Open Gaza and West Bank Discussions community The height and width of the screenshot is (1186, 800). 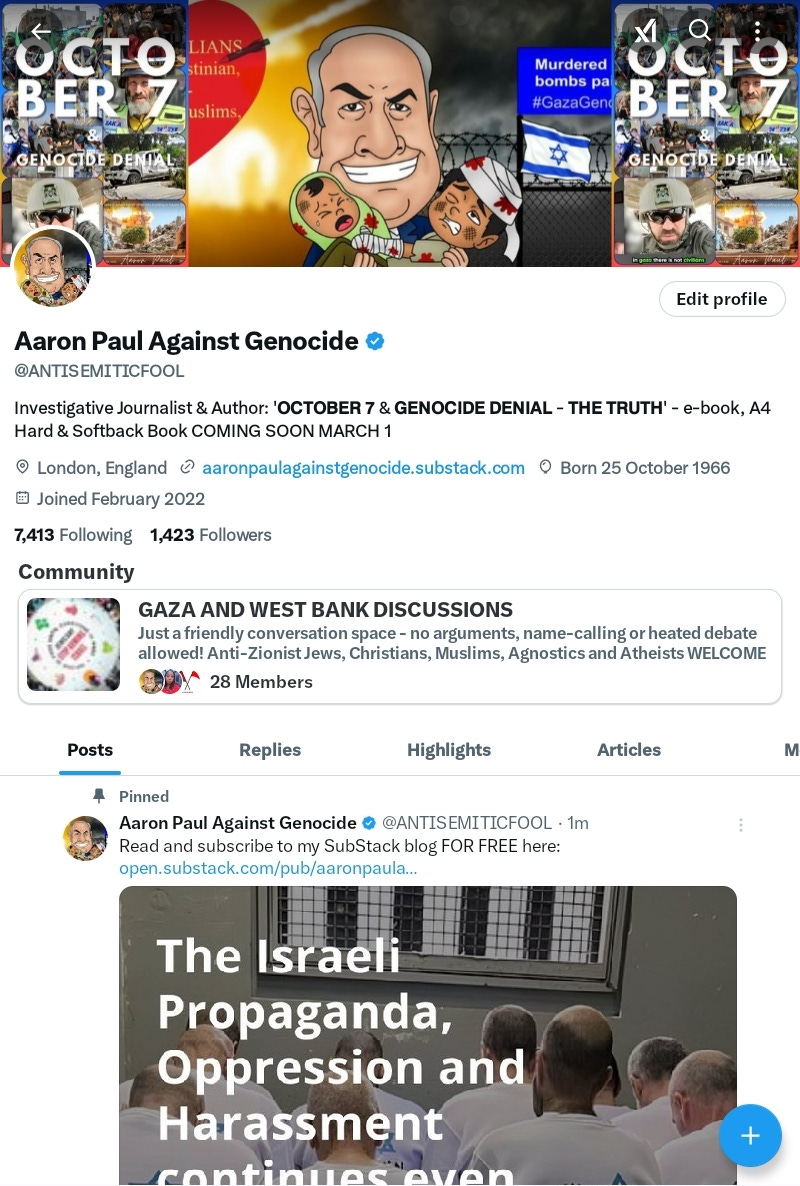(400, 647)
